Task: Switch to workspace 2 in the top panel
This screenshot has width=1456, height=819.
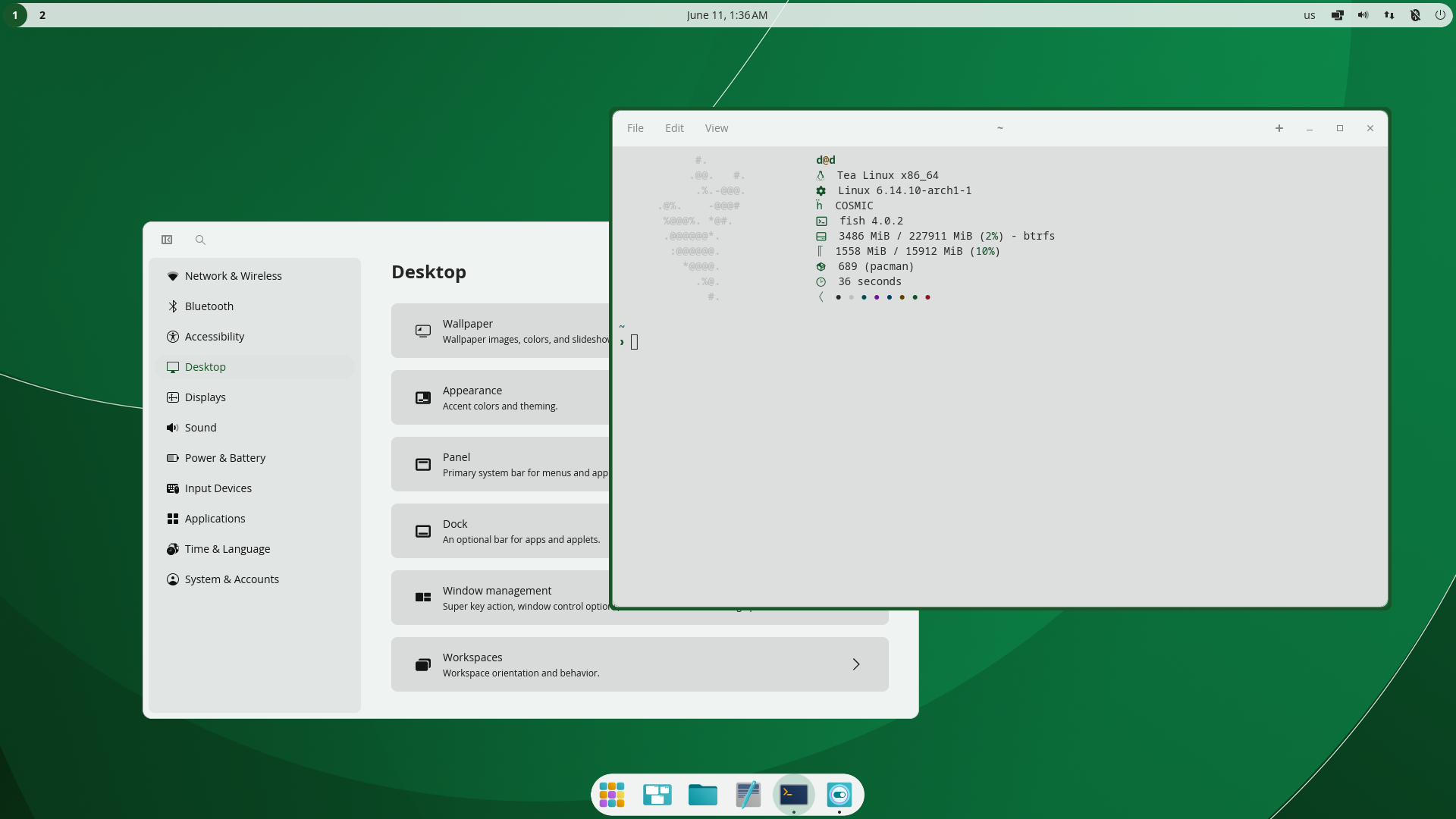Action: click(x=42, y=14)
